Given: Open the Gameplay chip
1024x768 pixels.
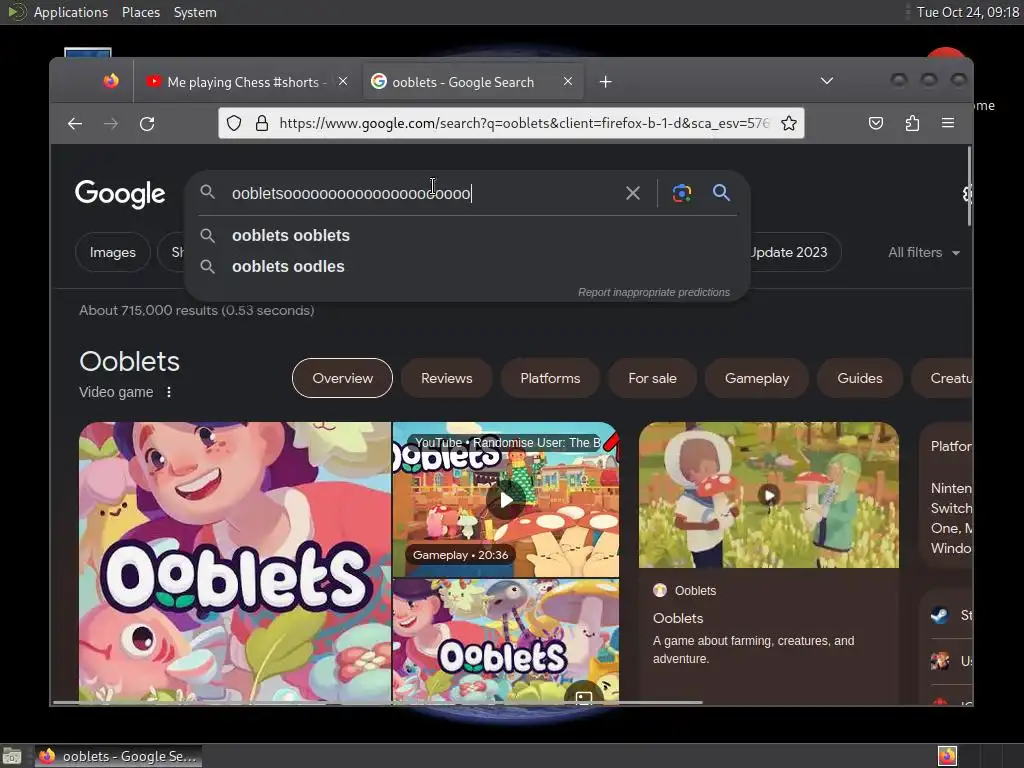Looking at the screenshot, I should [x=756, y=378].
